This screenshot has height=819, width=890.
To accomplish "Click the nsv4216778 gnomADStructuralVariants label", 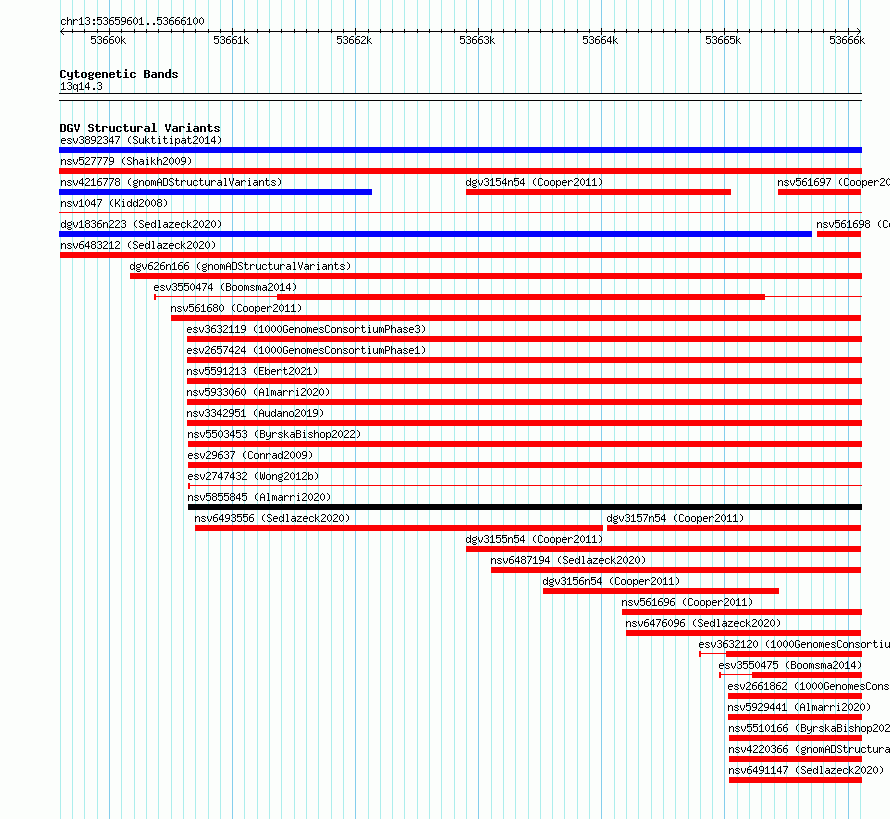I will 171,182.
